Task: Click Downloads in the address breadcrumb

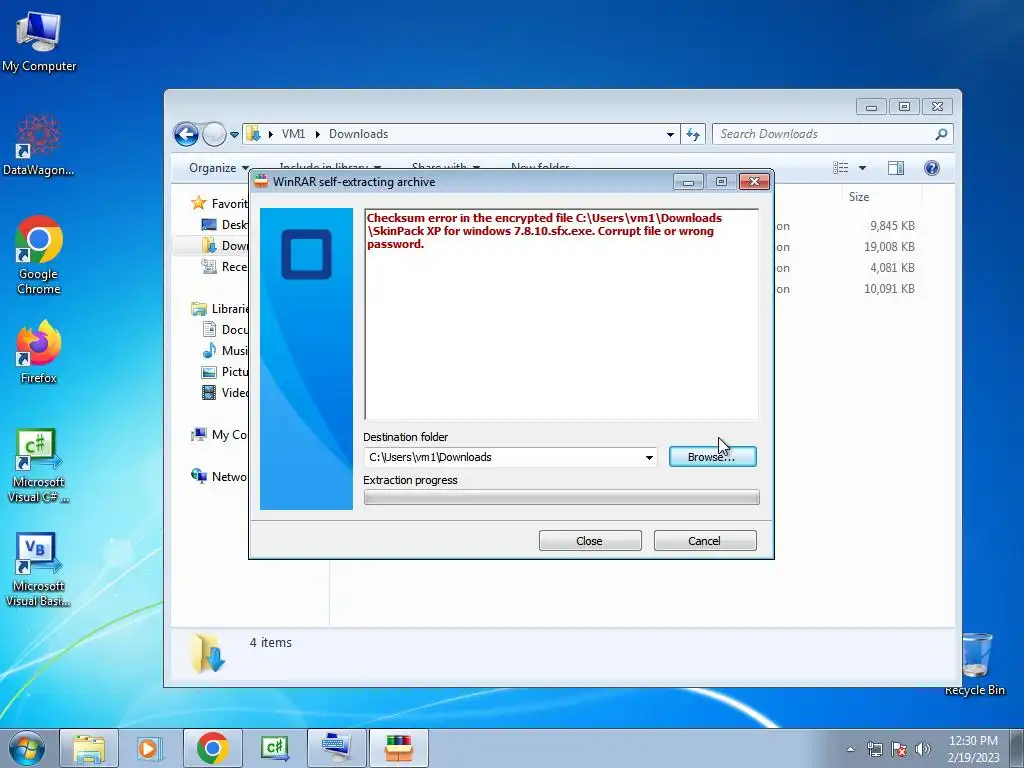Action: [358, 134]
